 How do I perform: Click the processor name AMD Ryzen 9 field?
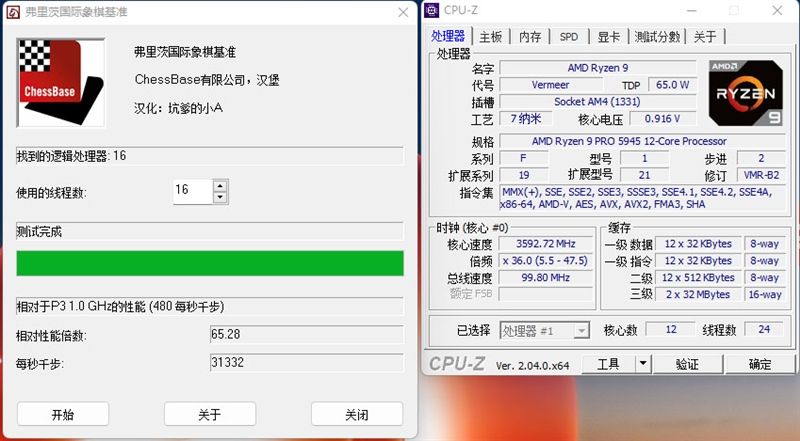[597, 68]
